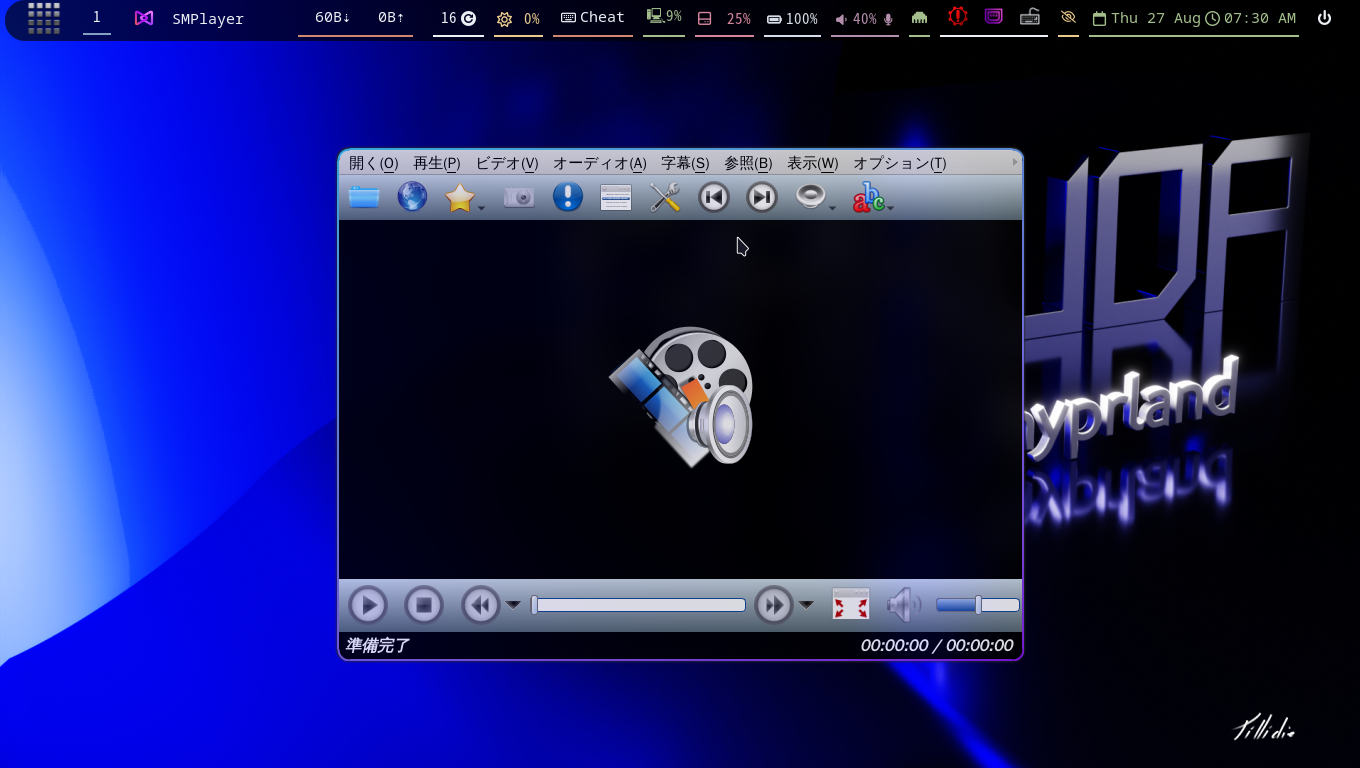Toggle fullscreen with the red arrows icon
Image resolution: width=1360 pixels, height=768 pixels.
click(x=851, y=604)
